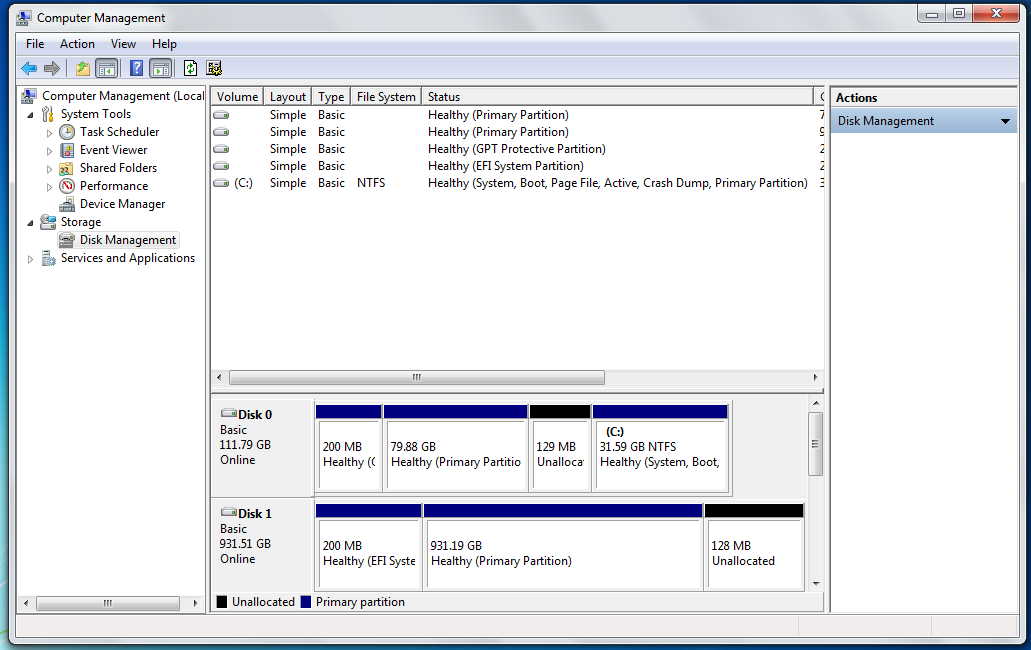Screen dimensions: 1031x650
Task: Select the 129 MB unallocated block on Disk 0
Action: click(560, 448)
